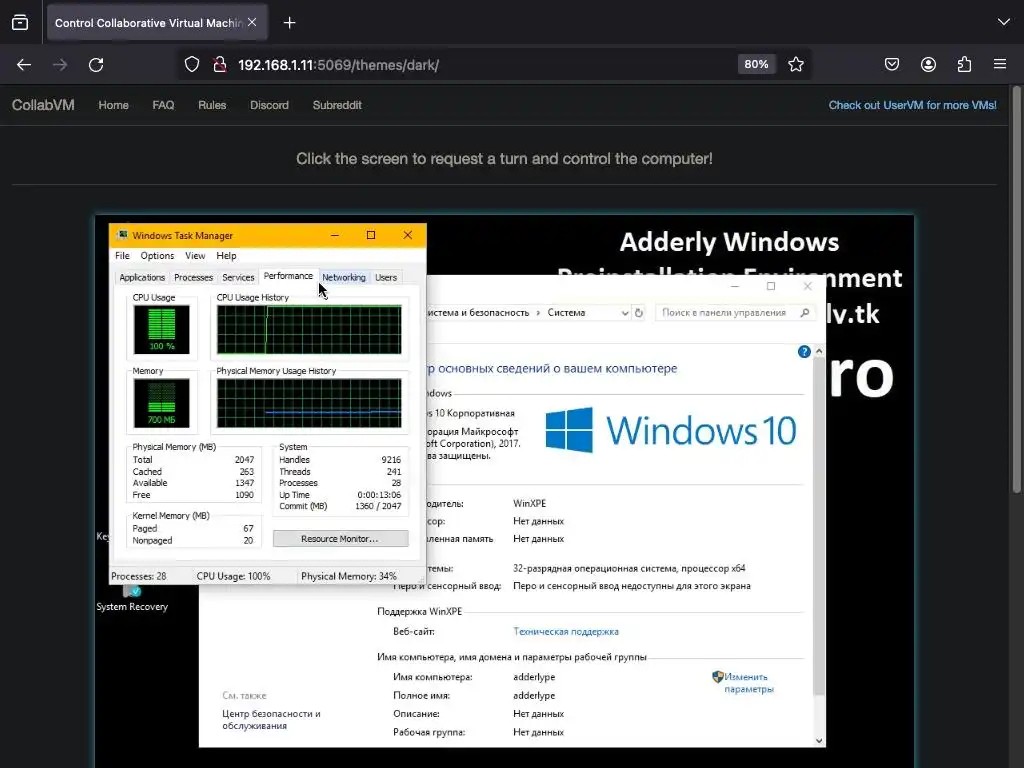Open the Discord nav link
1024x768 pixels.
[x=269, y=105]
